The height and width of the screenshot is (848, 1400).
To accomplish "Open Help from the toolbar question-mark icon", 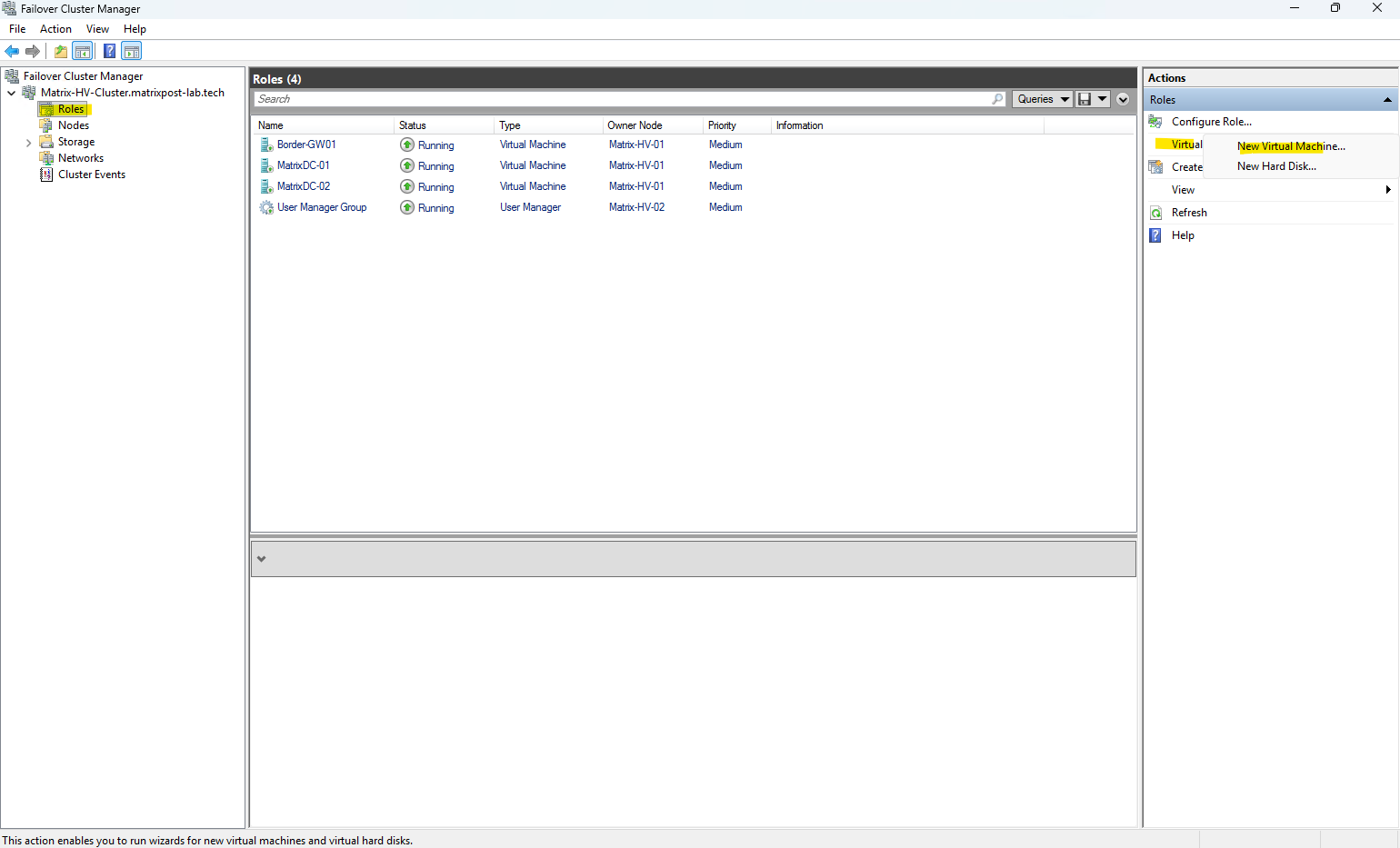I will (109, 51).
